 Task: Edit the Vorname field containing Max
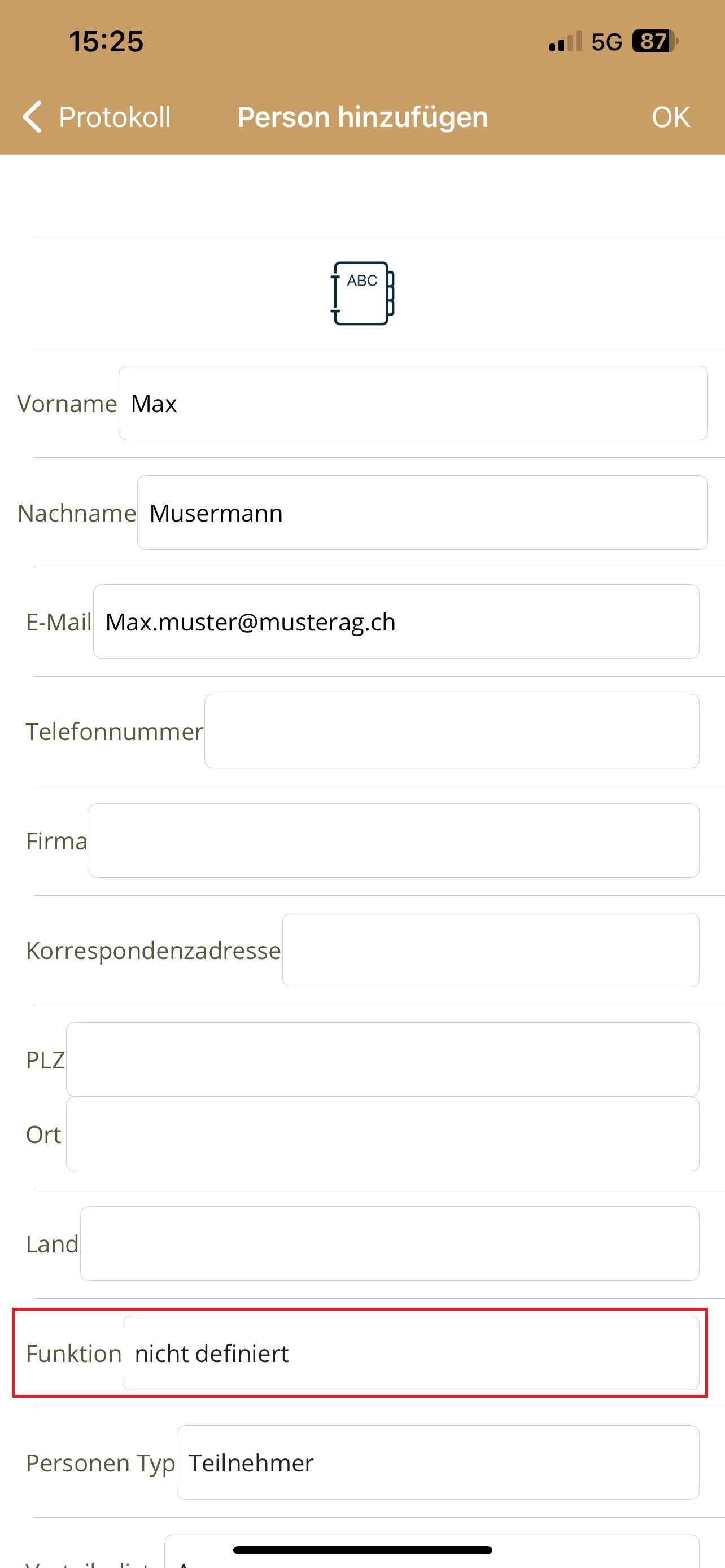(412, 403)
